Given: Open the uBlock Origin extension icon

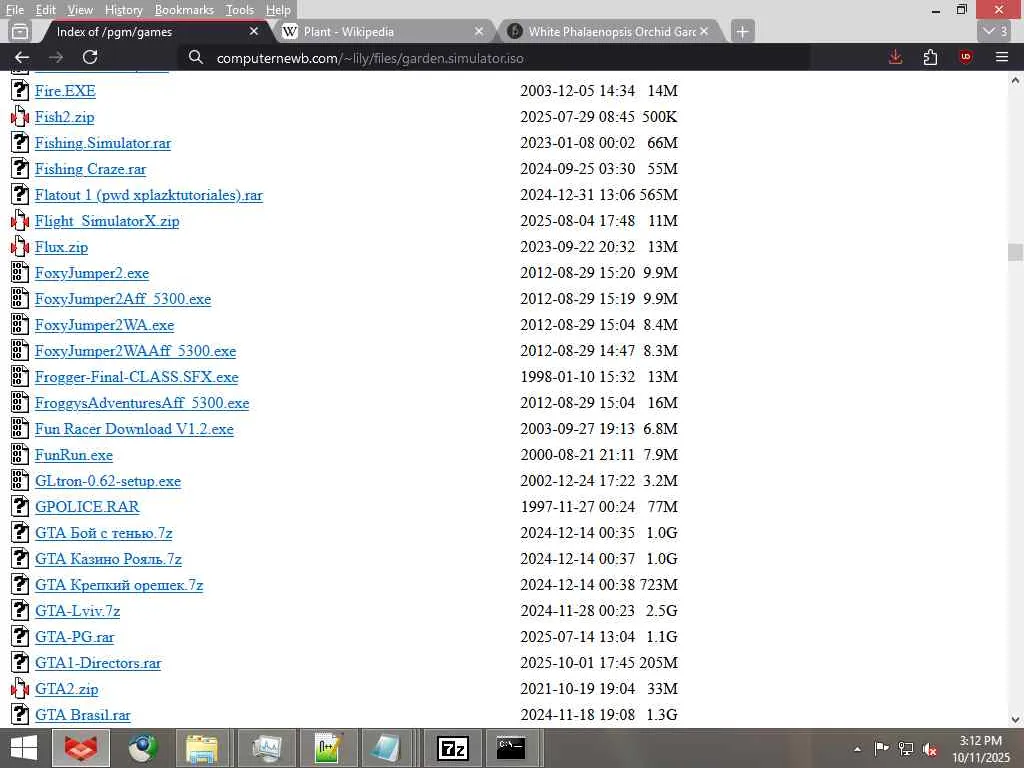Looking at the screenshot, I should point(965,57).
